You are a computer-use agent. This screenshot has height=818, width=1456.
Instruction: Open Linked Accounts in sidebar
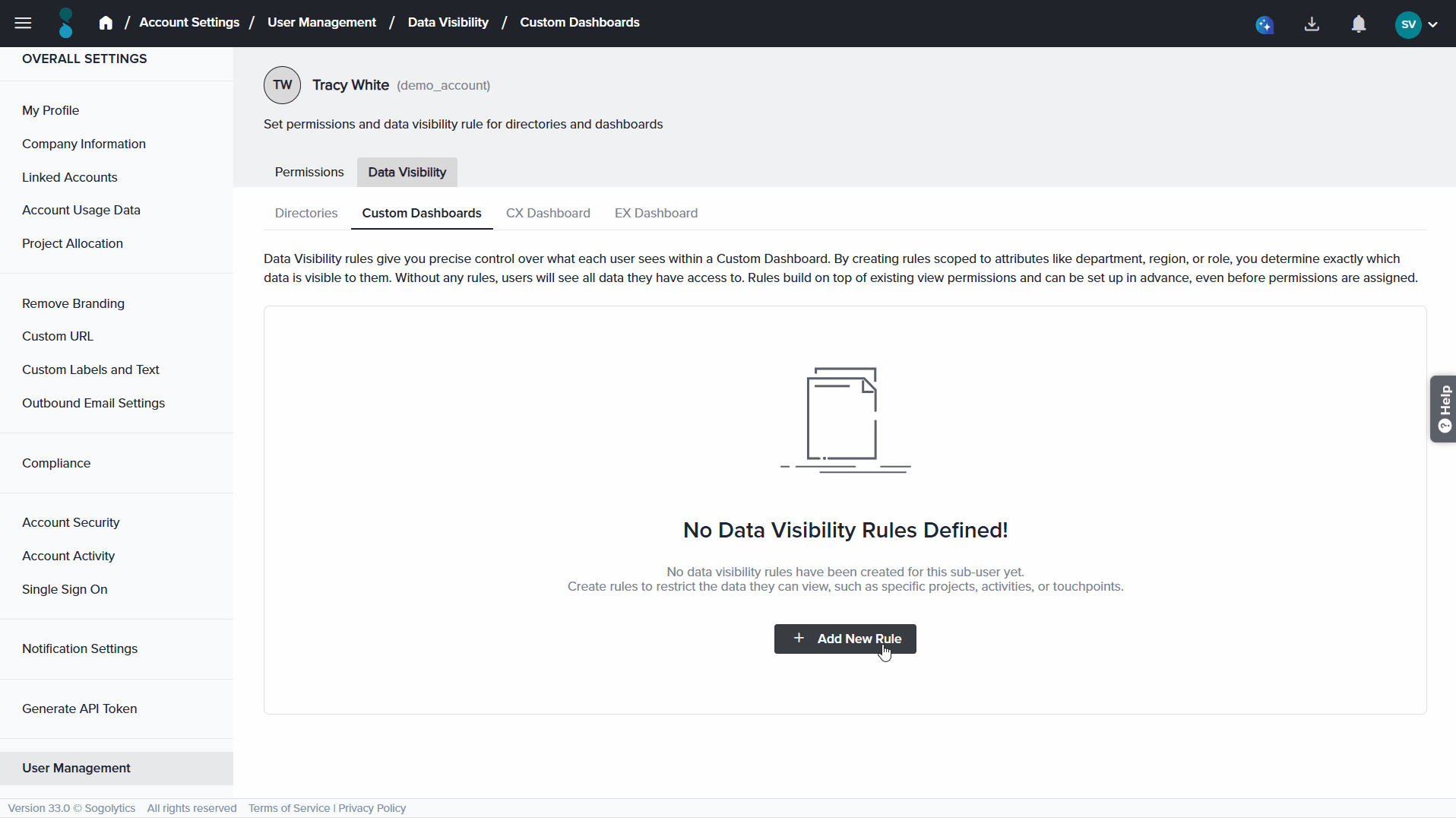pos(70,177)
